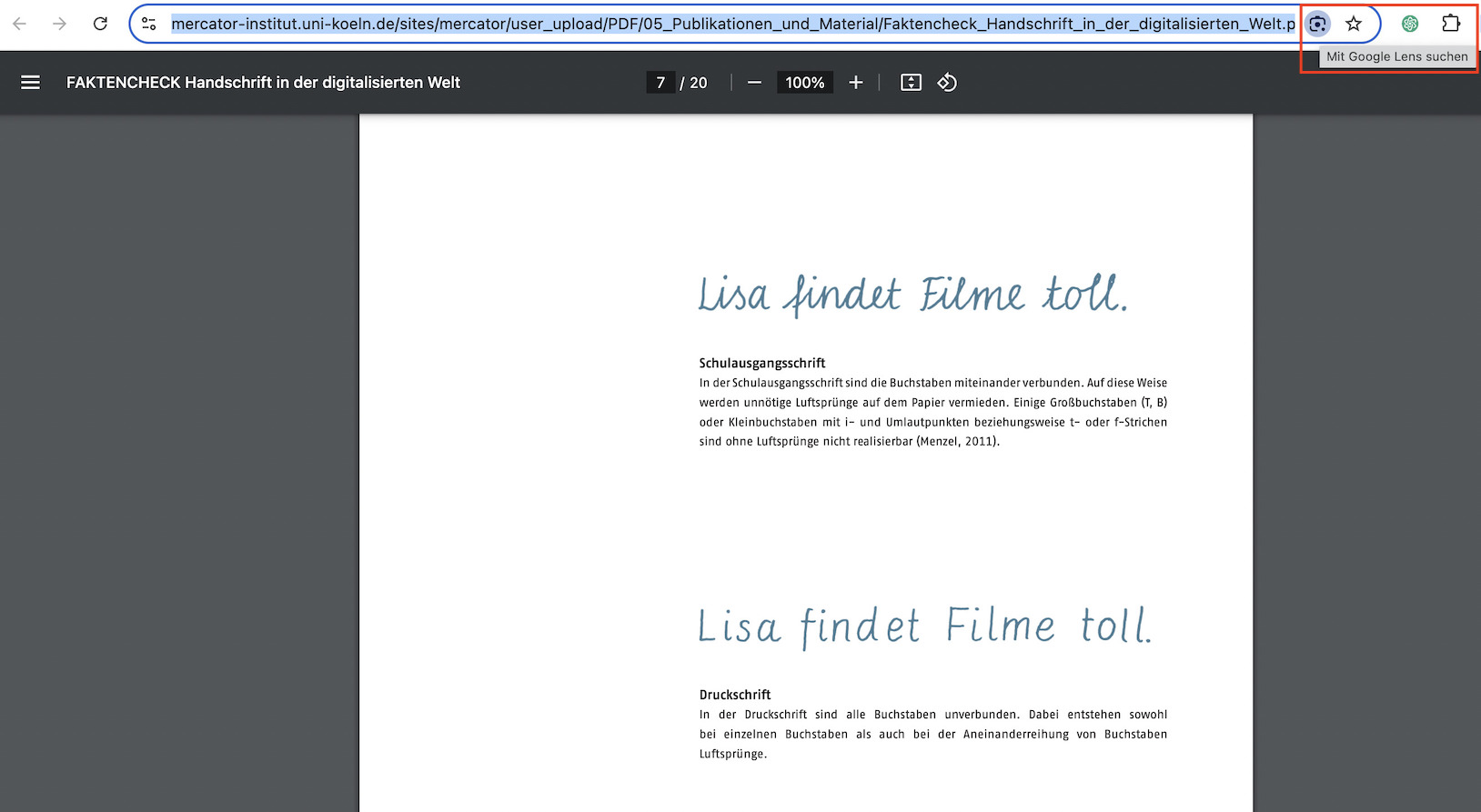Open the green ChatGPT extension icon

[1410, 24]
